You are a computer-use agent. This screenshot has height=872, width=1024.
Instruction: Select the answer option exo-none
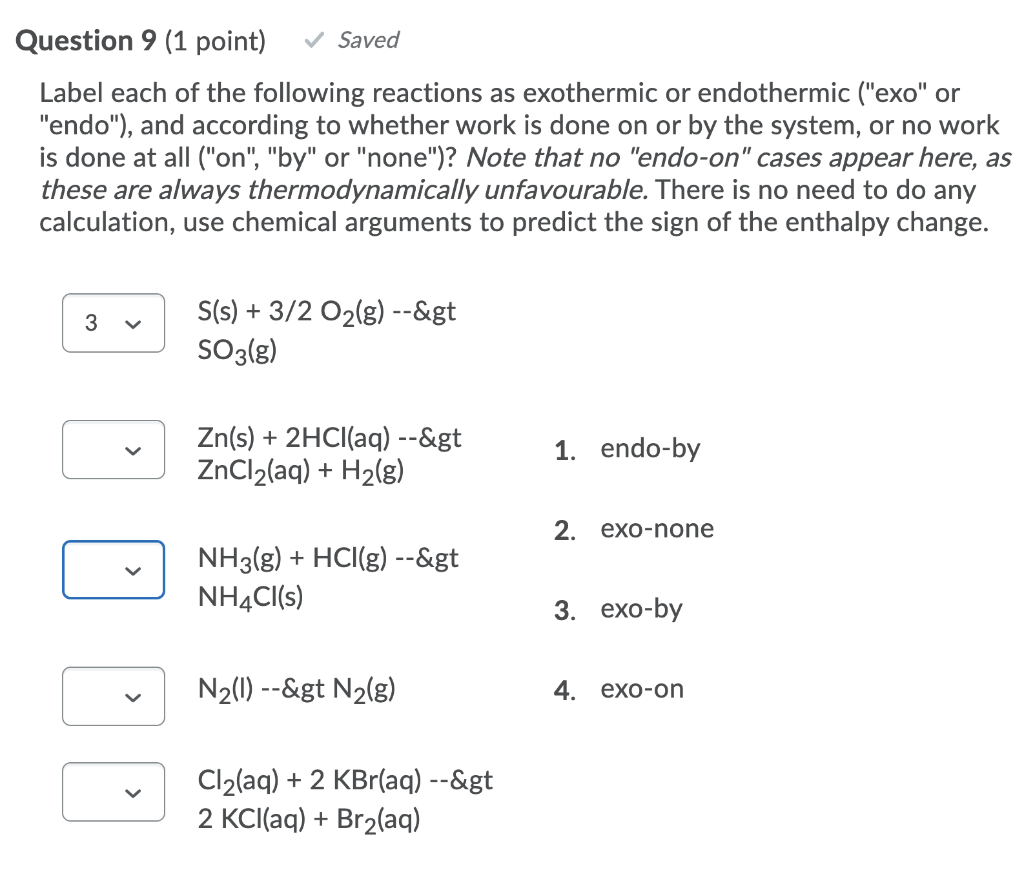tap(657, 528)
